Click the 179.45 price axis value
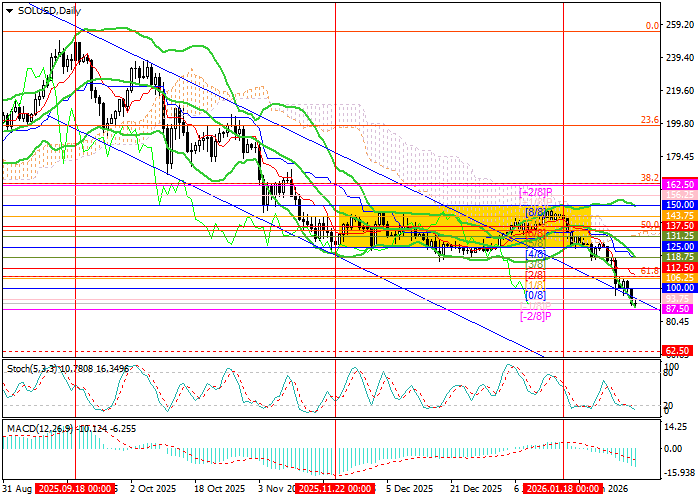This screenshot has width=700, height=500. [679, 157]
